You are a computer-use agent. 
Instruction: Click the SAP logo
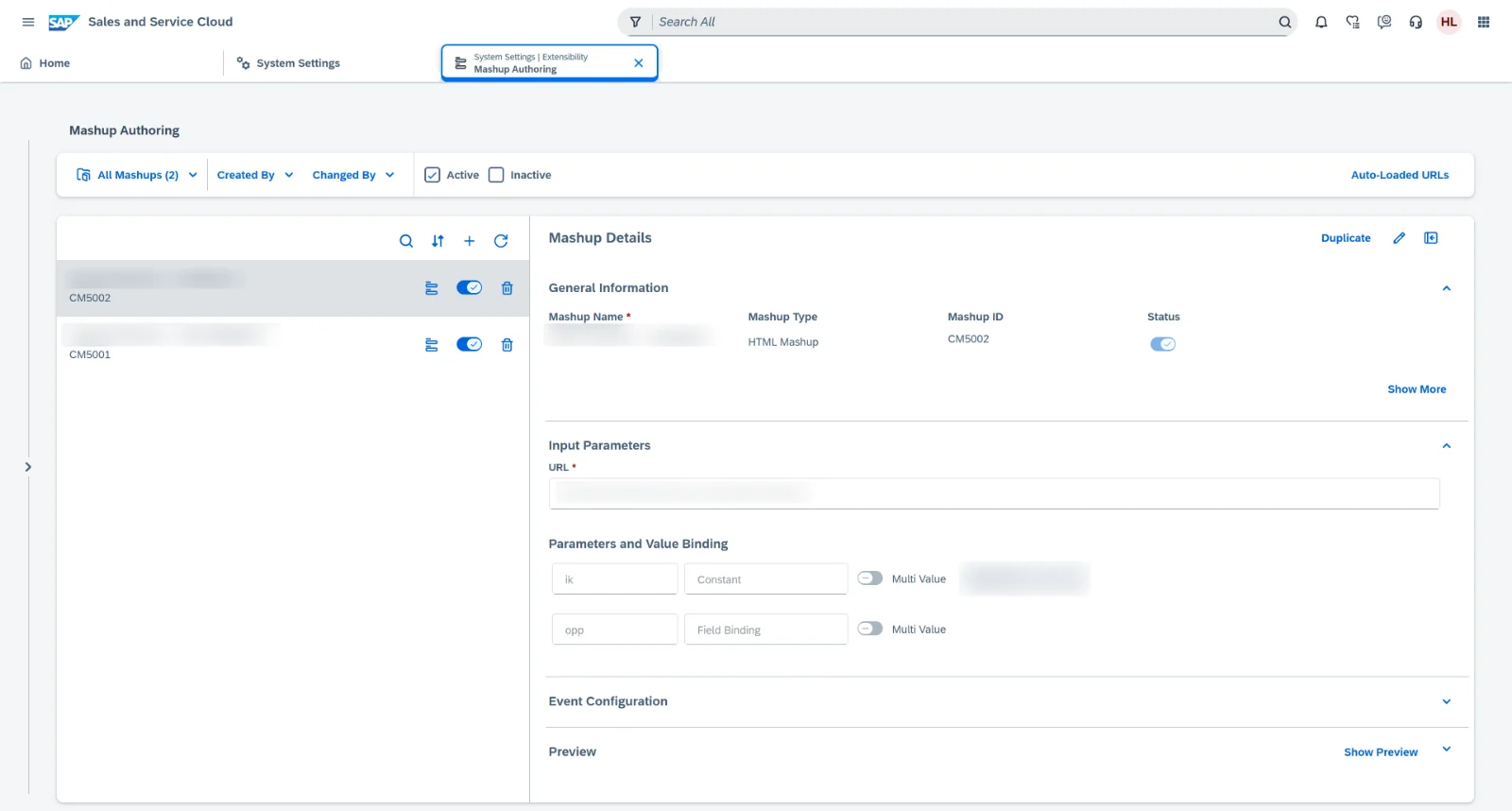pos(63,22)
